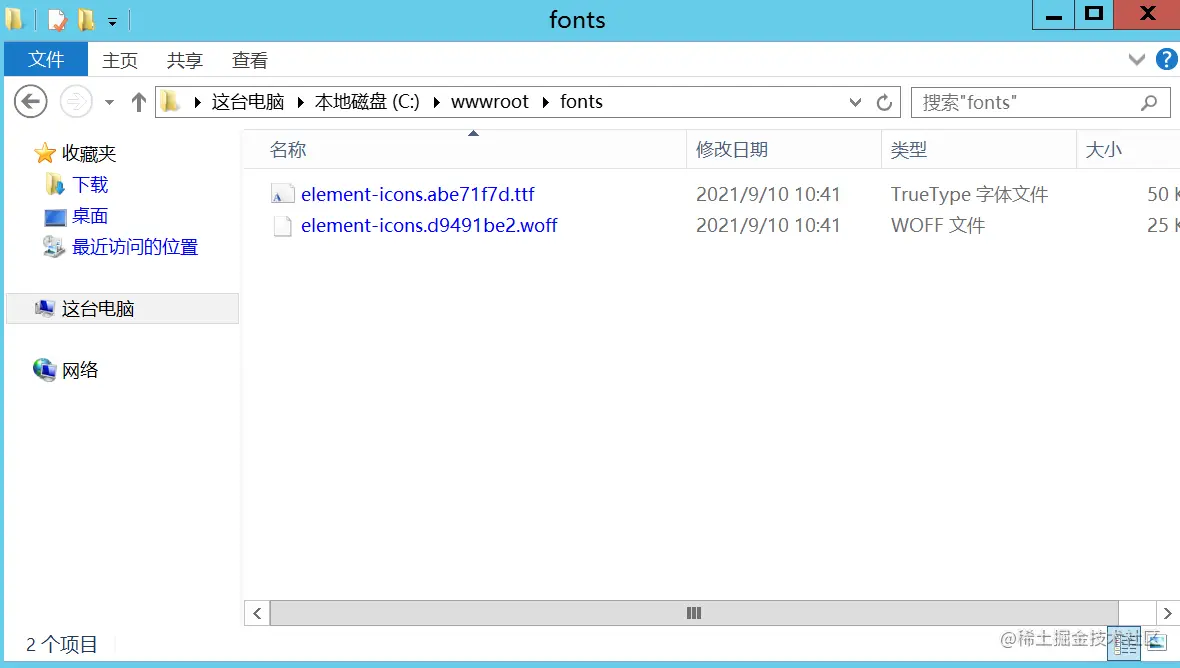Screen dimensions: 1180x668
Task: Click the 最近访问的位置 icon
Action: coord(53,246)
